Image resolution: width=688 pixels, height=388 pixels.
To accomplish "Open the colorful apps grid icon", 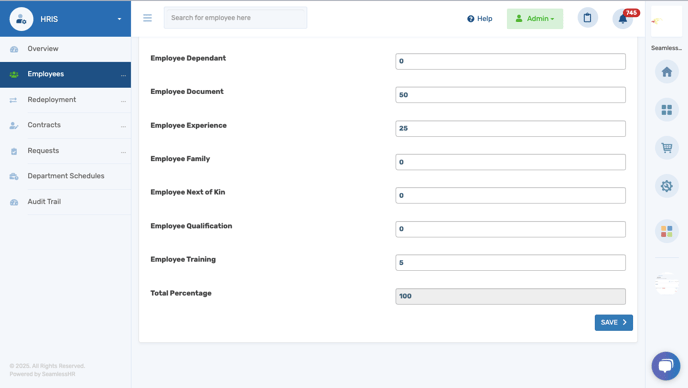I will pyautogui.click(x=666, y=231).
